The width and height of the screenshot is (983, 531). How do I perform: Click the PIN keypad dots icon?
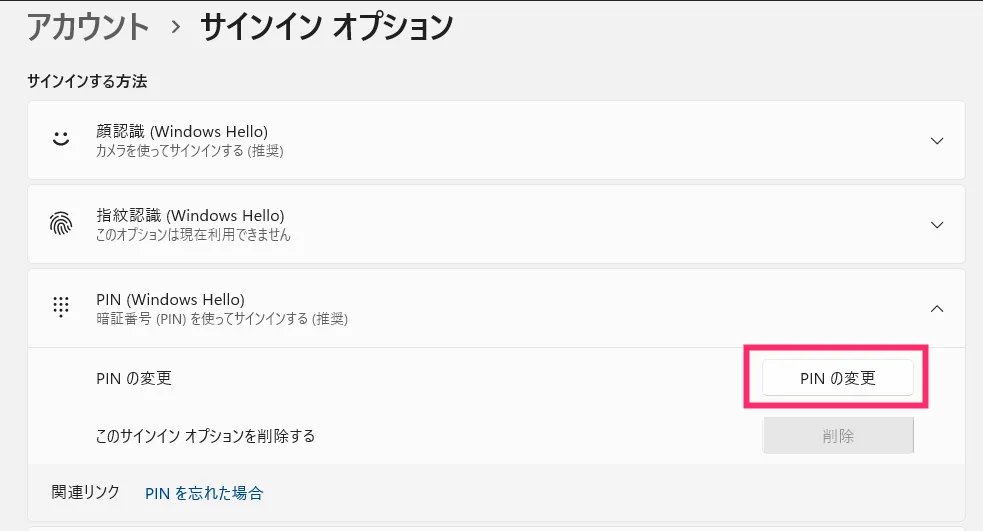(x=62, y=308)
